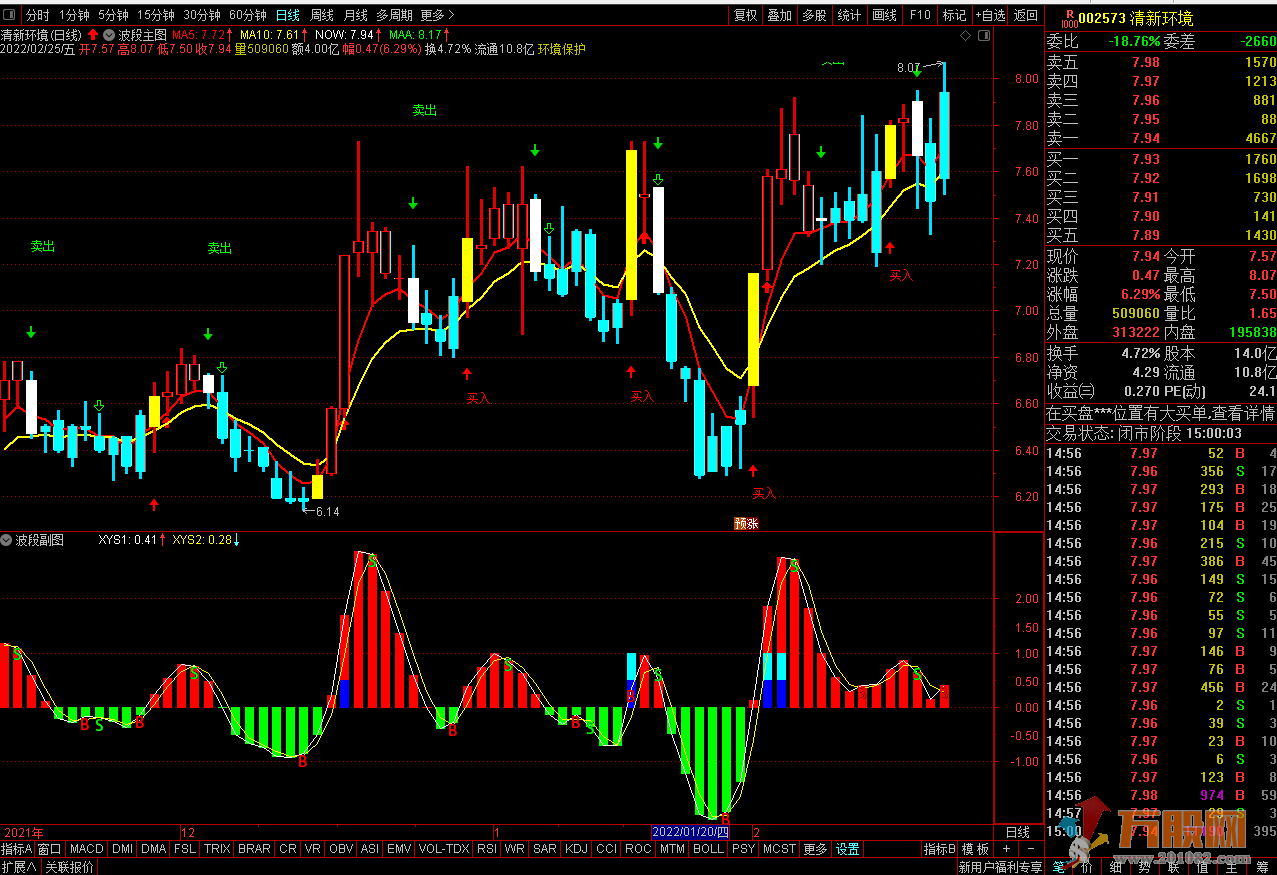
Task: Click the 环境保护 sector link
Action: tap(561, 49)
